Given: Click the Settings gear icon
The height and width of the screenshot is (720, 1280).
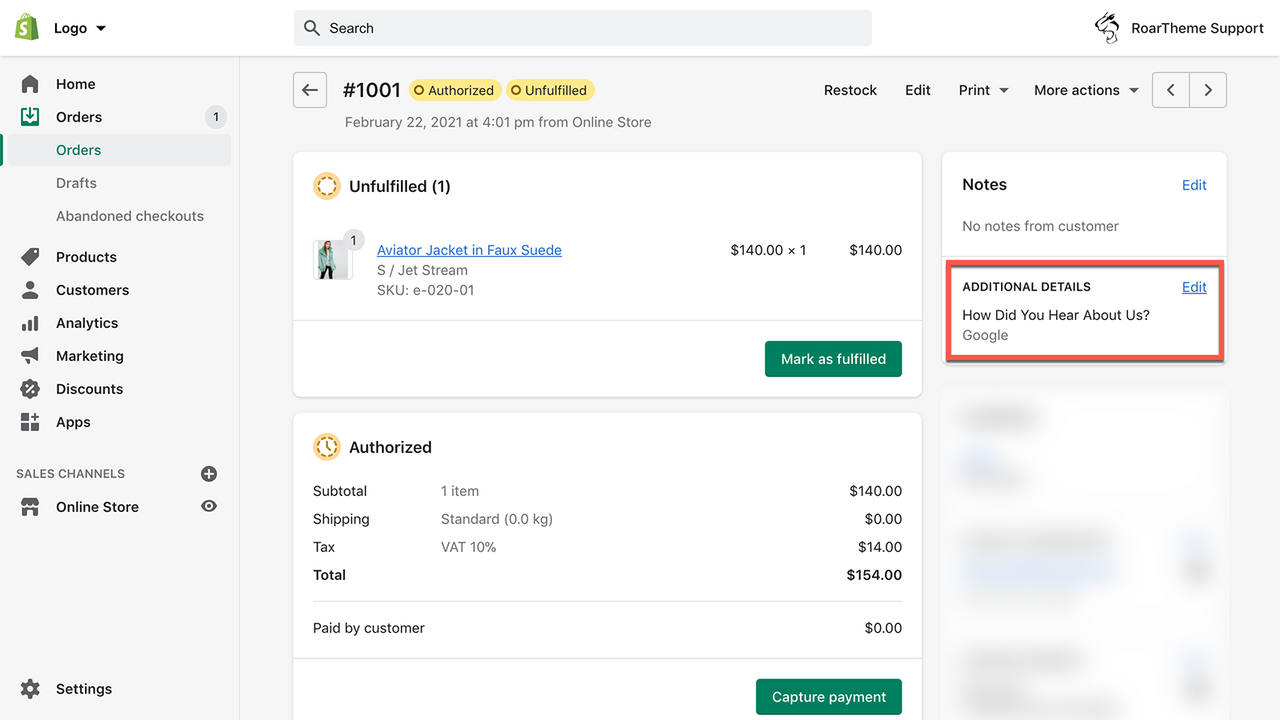Looking at the screenshot, I should pos(30,689).
